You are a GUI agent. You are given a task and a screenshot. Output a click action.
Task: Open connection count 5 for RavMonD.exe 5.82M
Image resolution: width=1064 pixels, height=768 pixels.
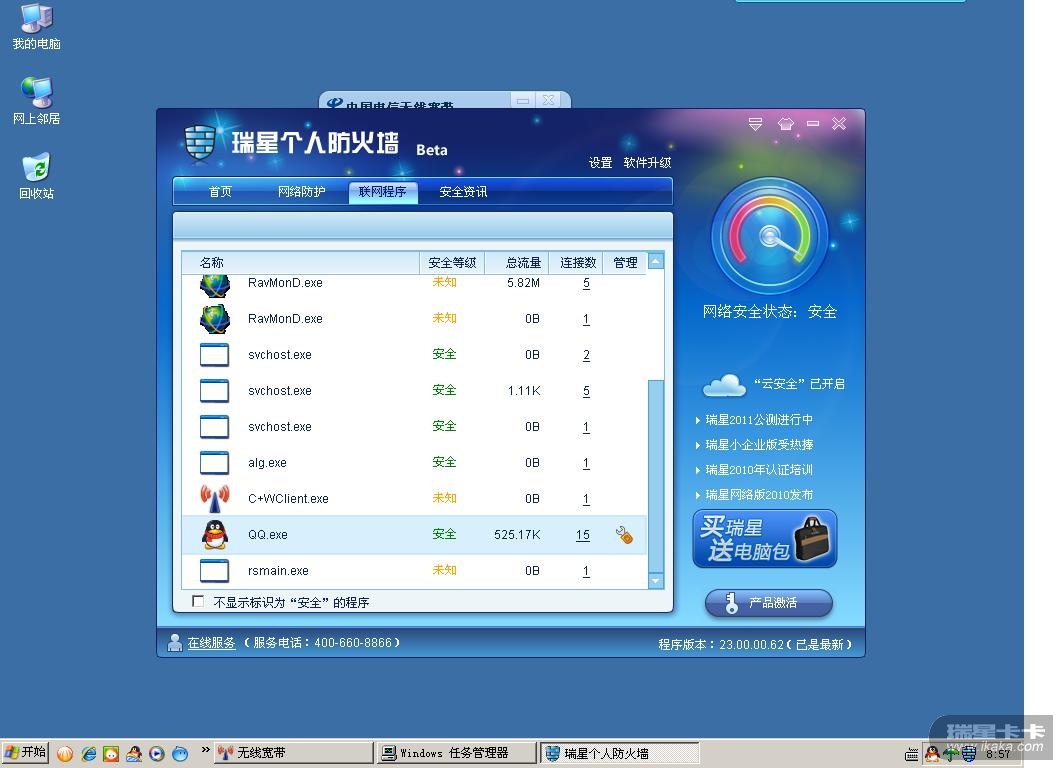586,284
